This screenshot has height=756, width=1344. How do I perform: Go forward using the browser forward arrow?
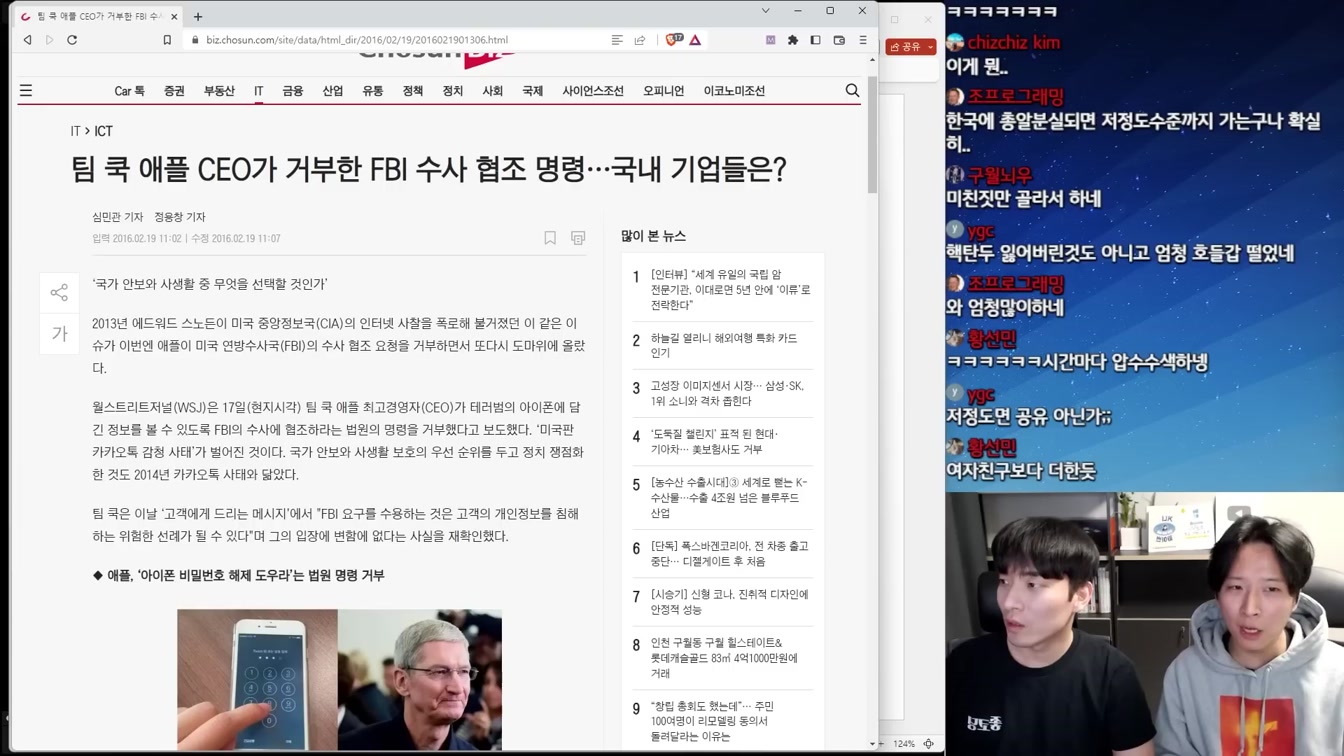pyautogui.click(x=49, y=40)
